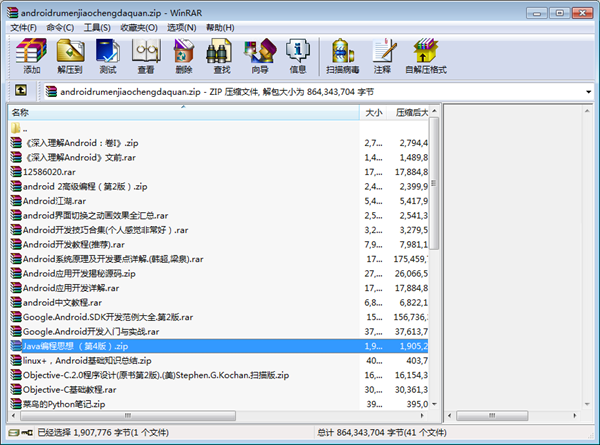
Task: Select the file Java编程思想（第4版）.zip
Action: click(x=218, y=346)
